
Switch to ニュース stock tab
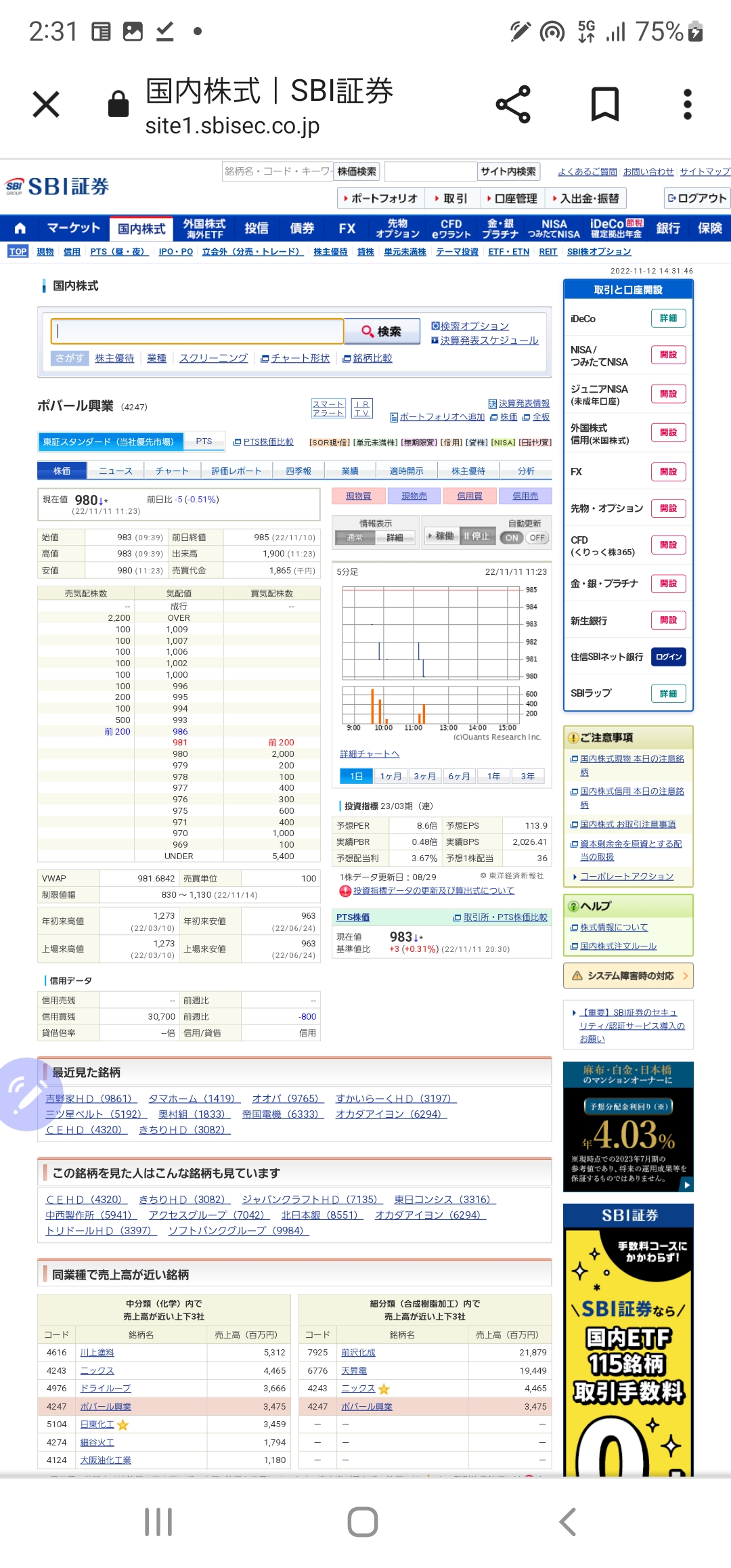coord(116,471)
